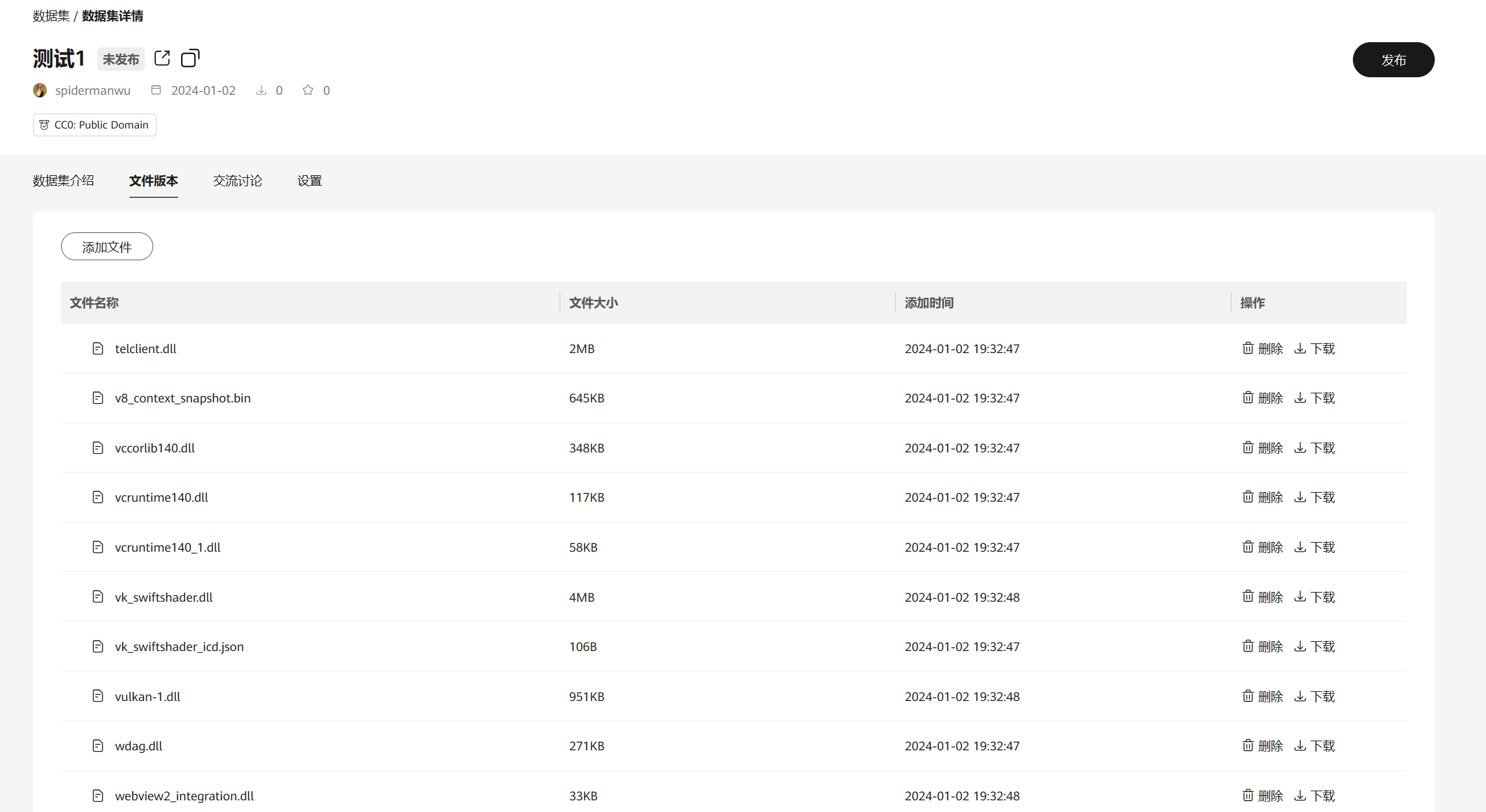
Task: Download the vk_swiftshader.dll file
Action: (x=1314, y=597)
